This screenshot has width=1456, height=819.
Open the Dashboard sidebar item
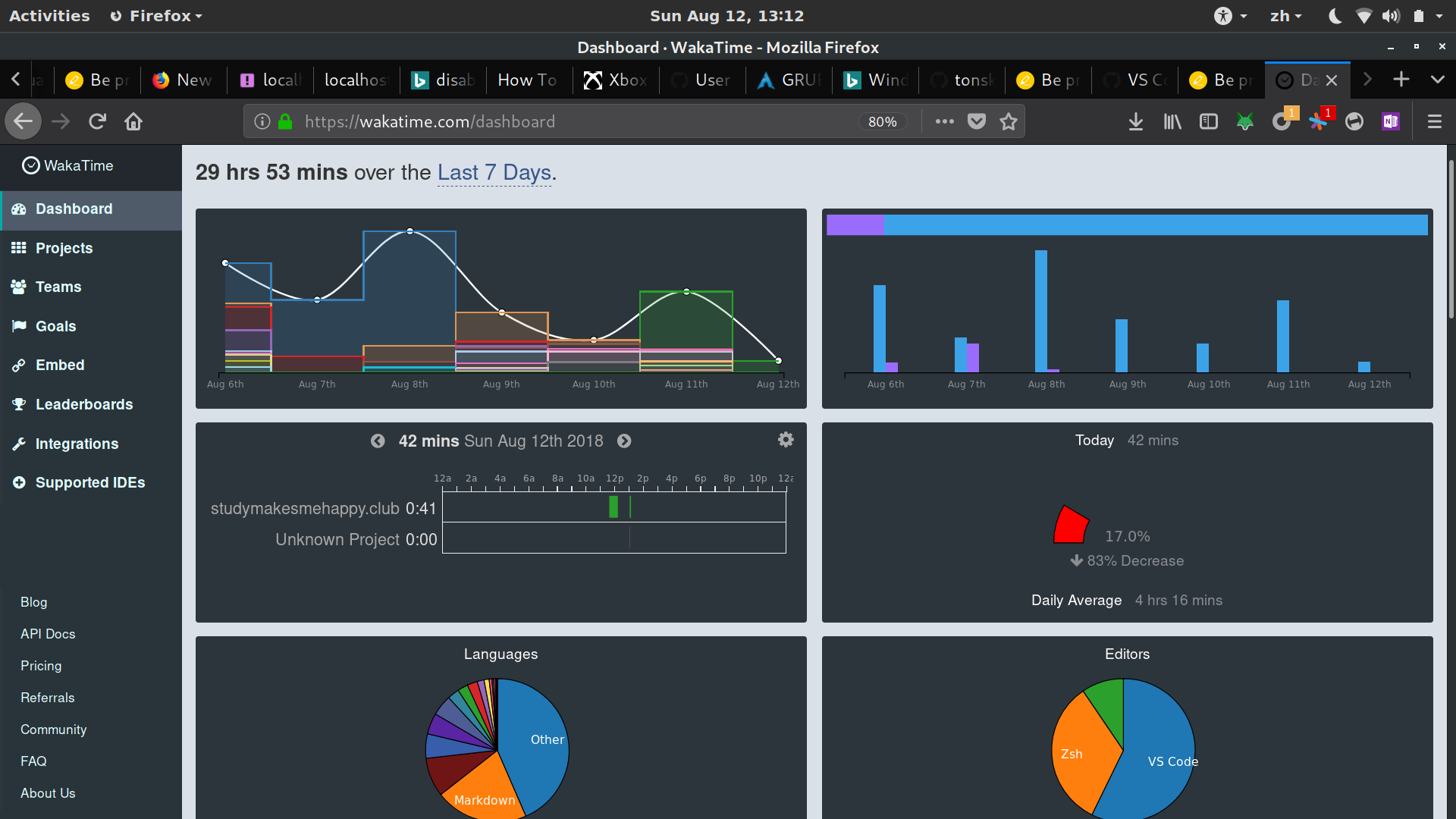[x=91, y=209]
